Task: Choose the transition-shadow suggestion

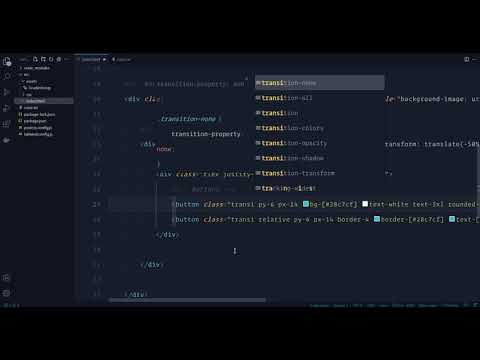Action: click(x=320, y=158)
